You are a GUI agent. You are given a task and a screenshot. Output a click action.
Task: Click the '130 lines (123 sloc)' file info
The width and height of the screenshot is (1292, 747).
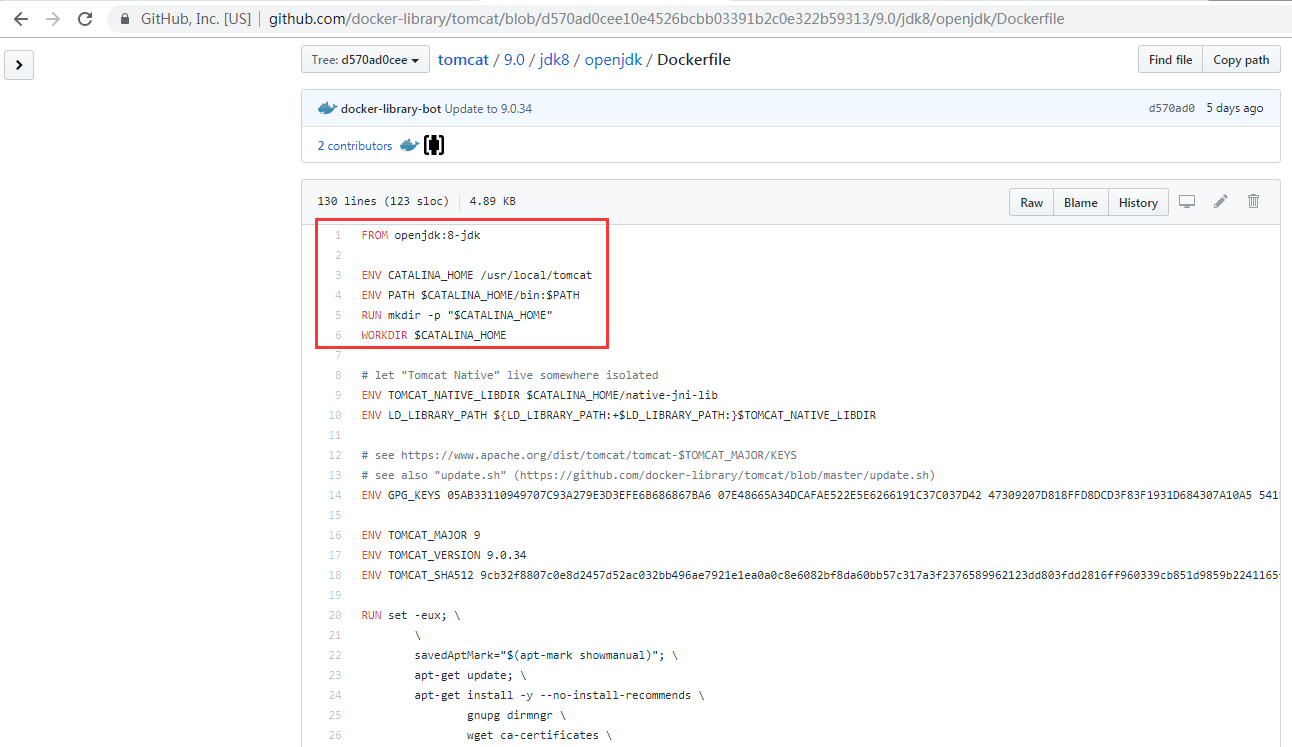tap(383, 201)
